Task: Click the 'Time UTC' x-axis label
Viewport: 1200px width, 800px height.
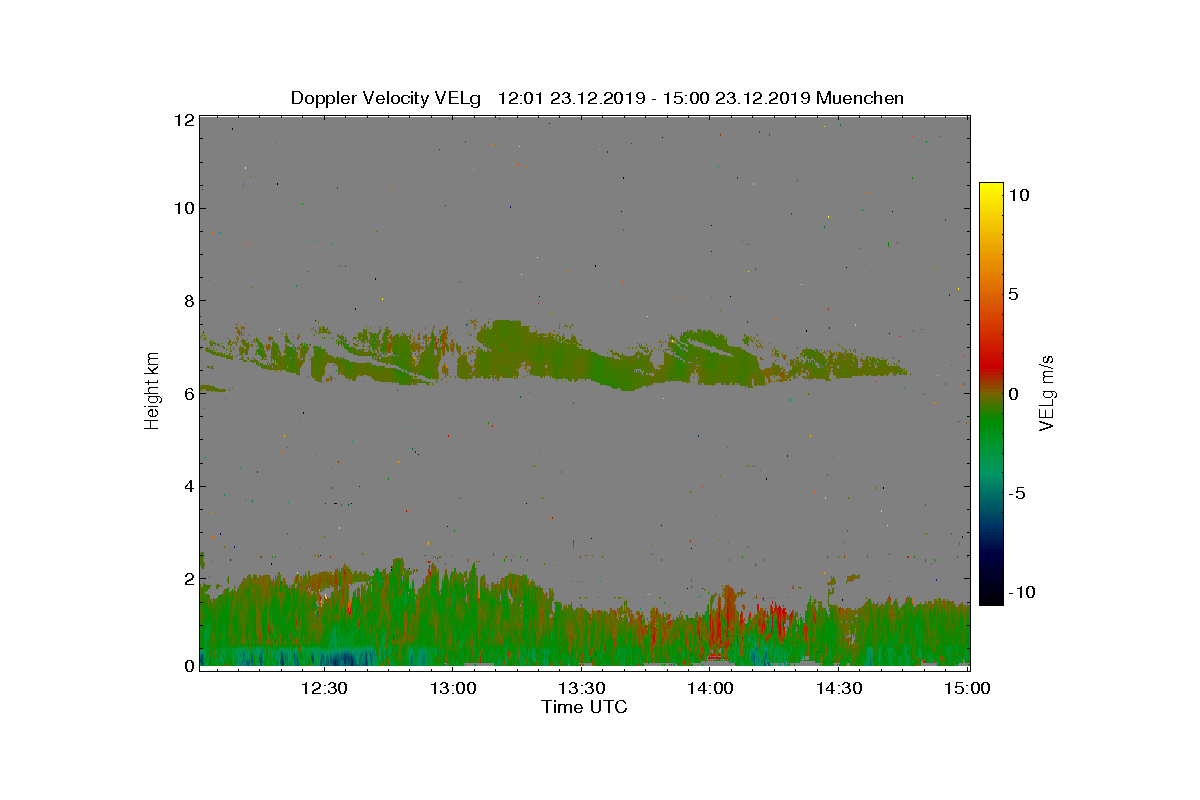Action: click(585, 707)
